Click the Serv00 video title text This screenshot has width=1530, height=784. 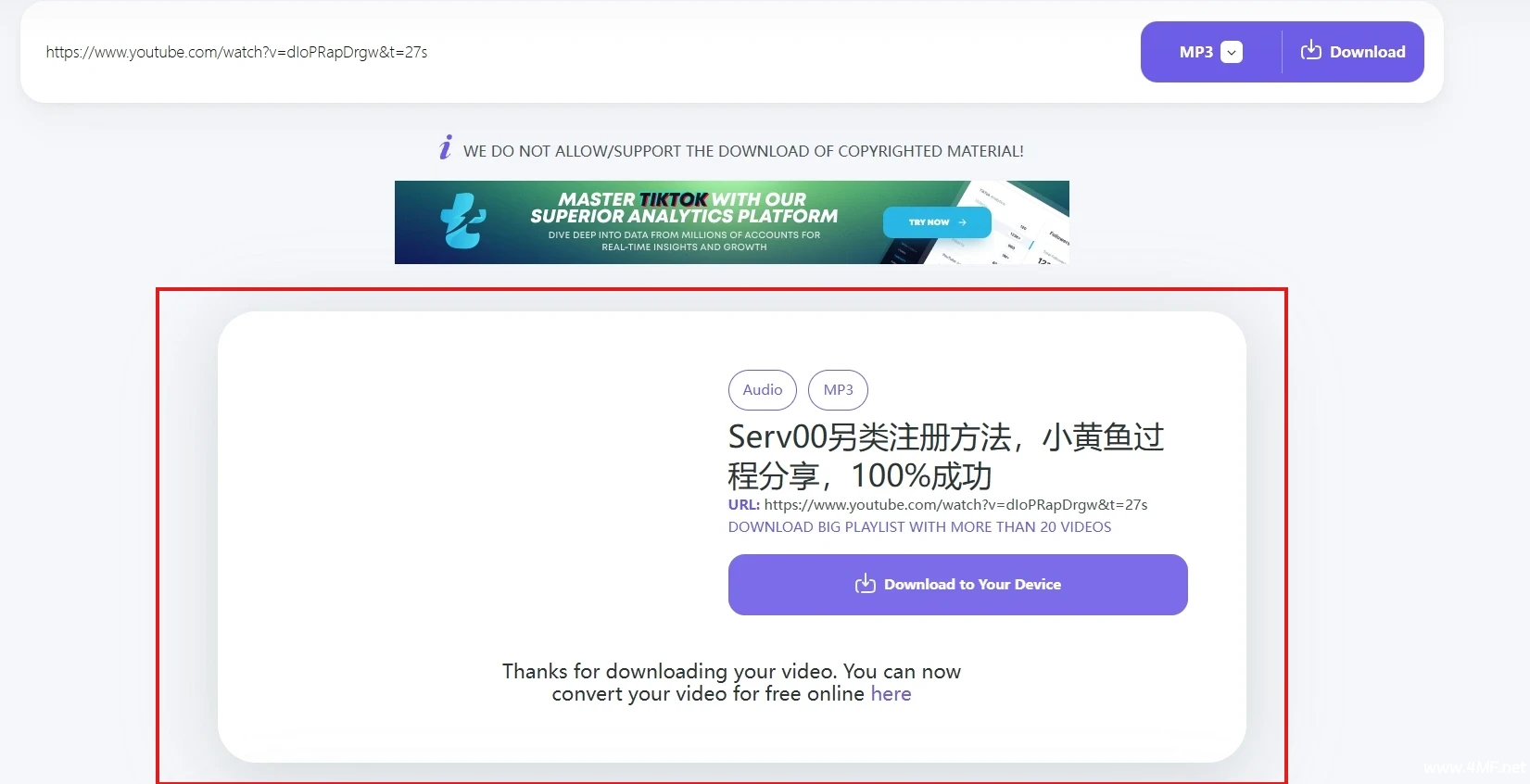[945, 456]
